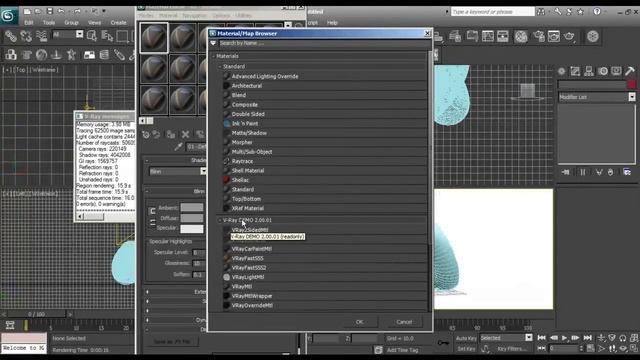The height and width of the screenshot is (360, 640).
Task: Click OK in Material/Map Browser
Action: [359, 322]
